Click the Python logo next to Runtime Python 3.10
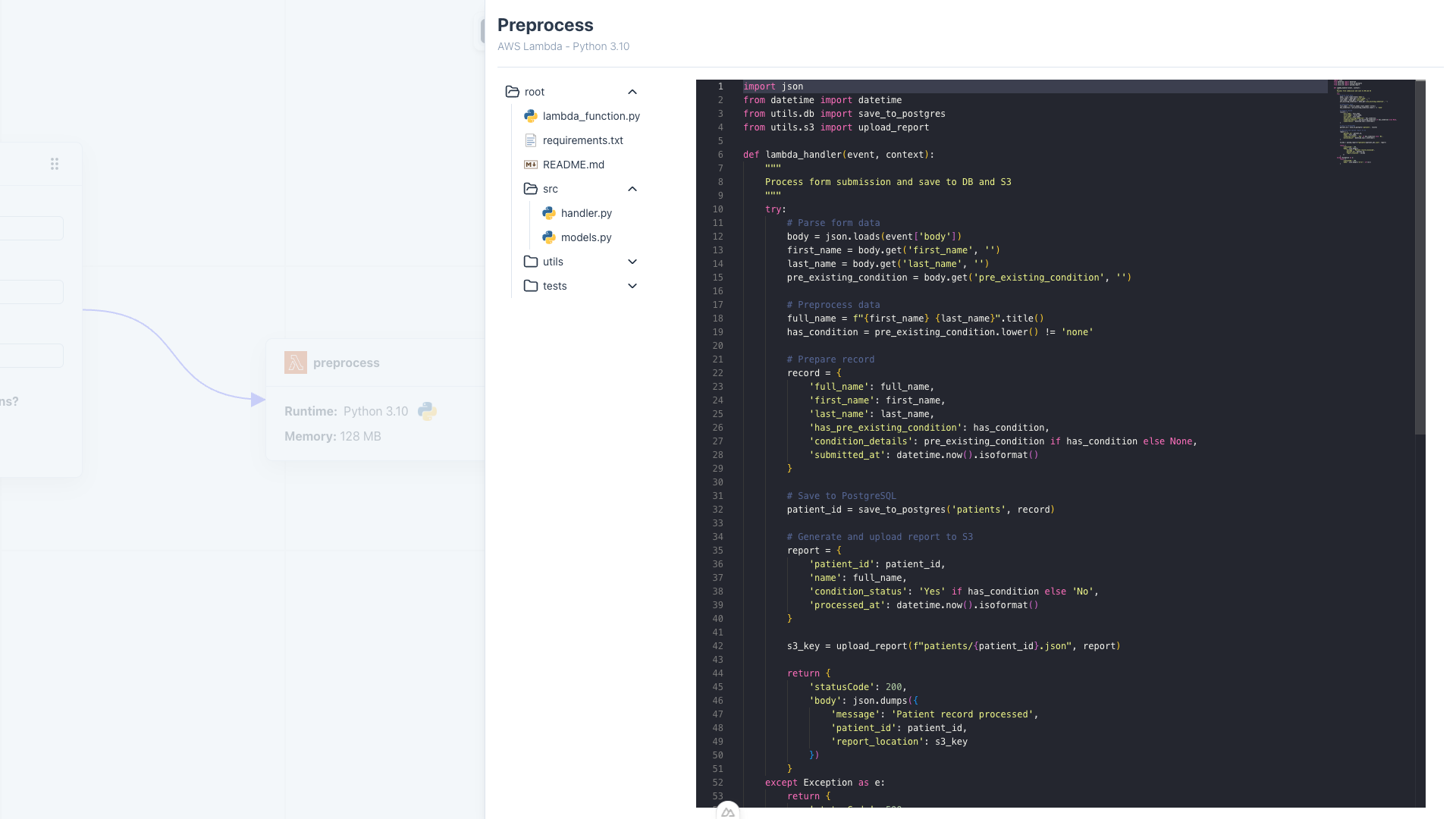 click(x=427, y=411)
